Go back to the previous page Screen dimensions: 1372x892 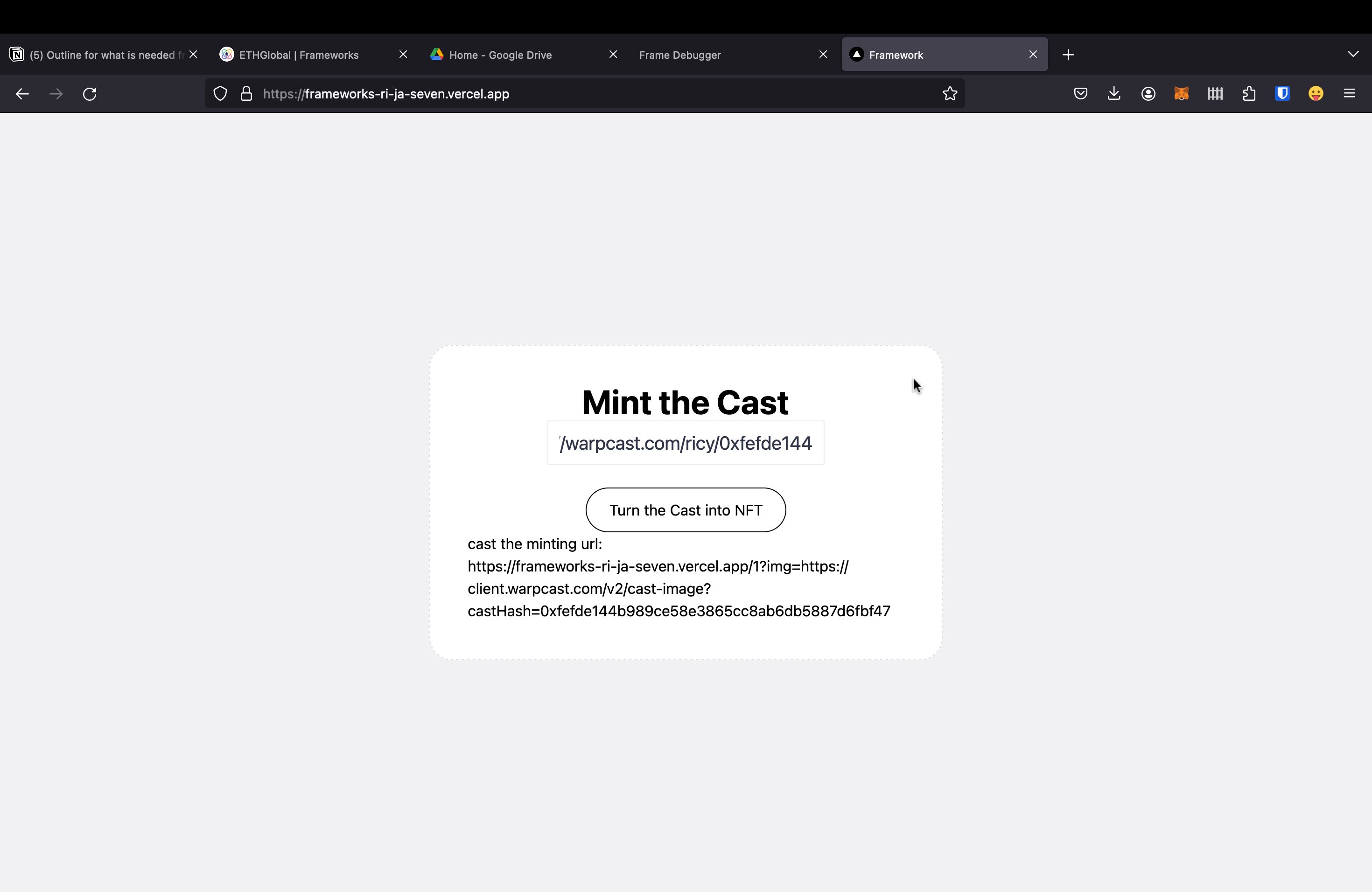click(22, 94)
